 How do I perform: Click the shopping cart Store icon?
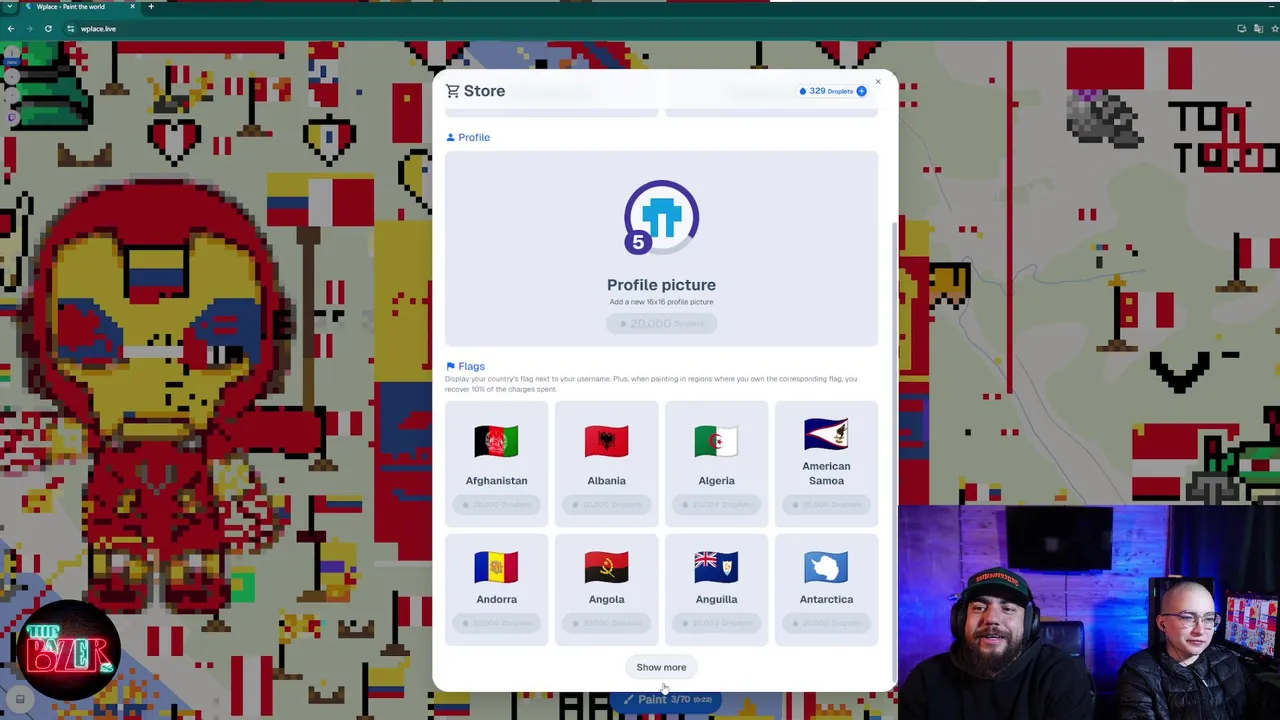coord(452,91)
